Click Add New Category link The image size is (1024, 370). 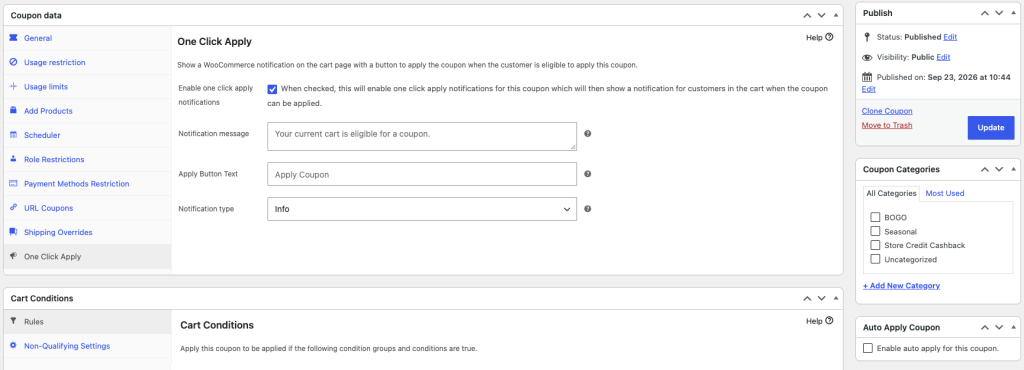[901, 286]
